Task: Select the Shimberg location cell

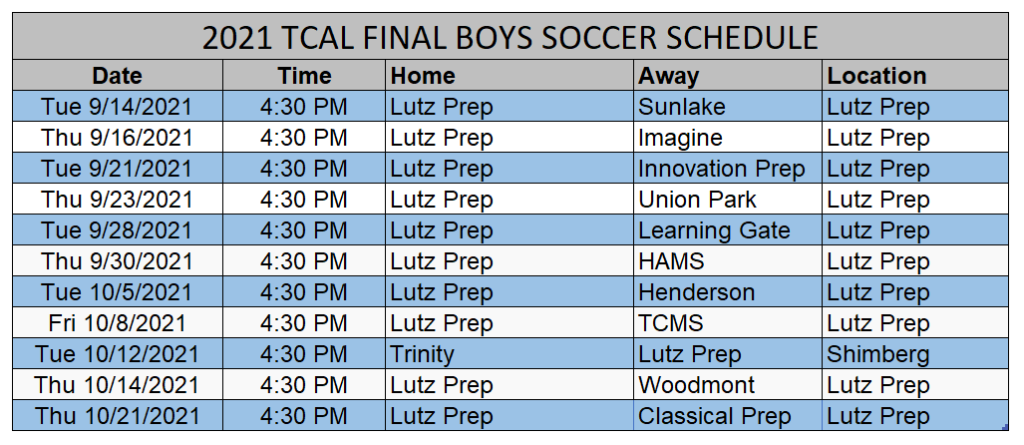Action: tap(915, 354)
